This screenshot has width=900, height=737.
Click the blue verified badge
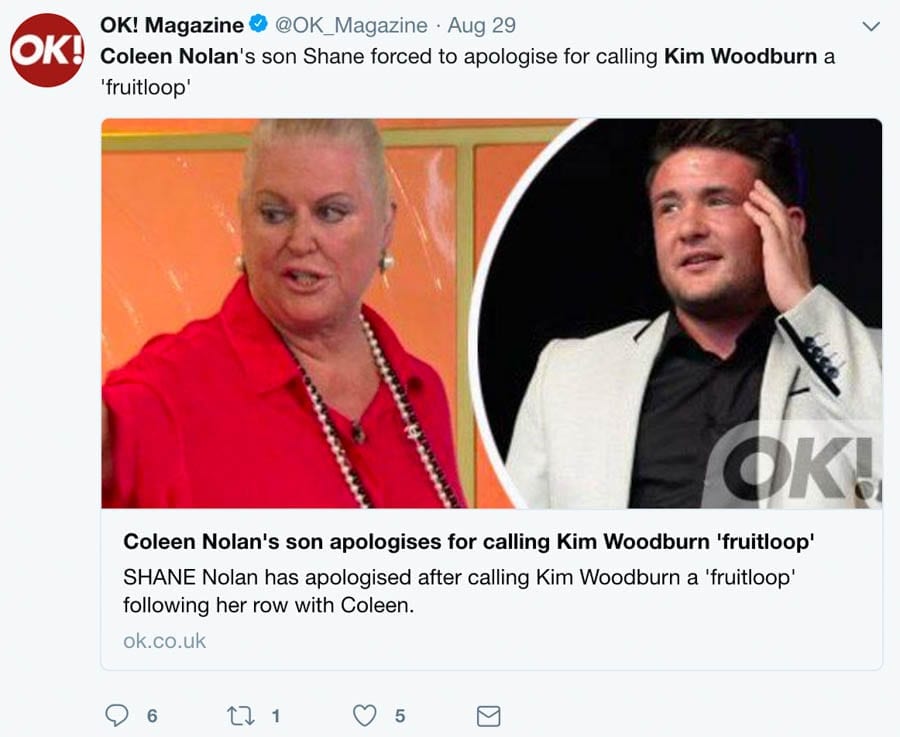point(258,25)
